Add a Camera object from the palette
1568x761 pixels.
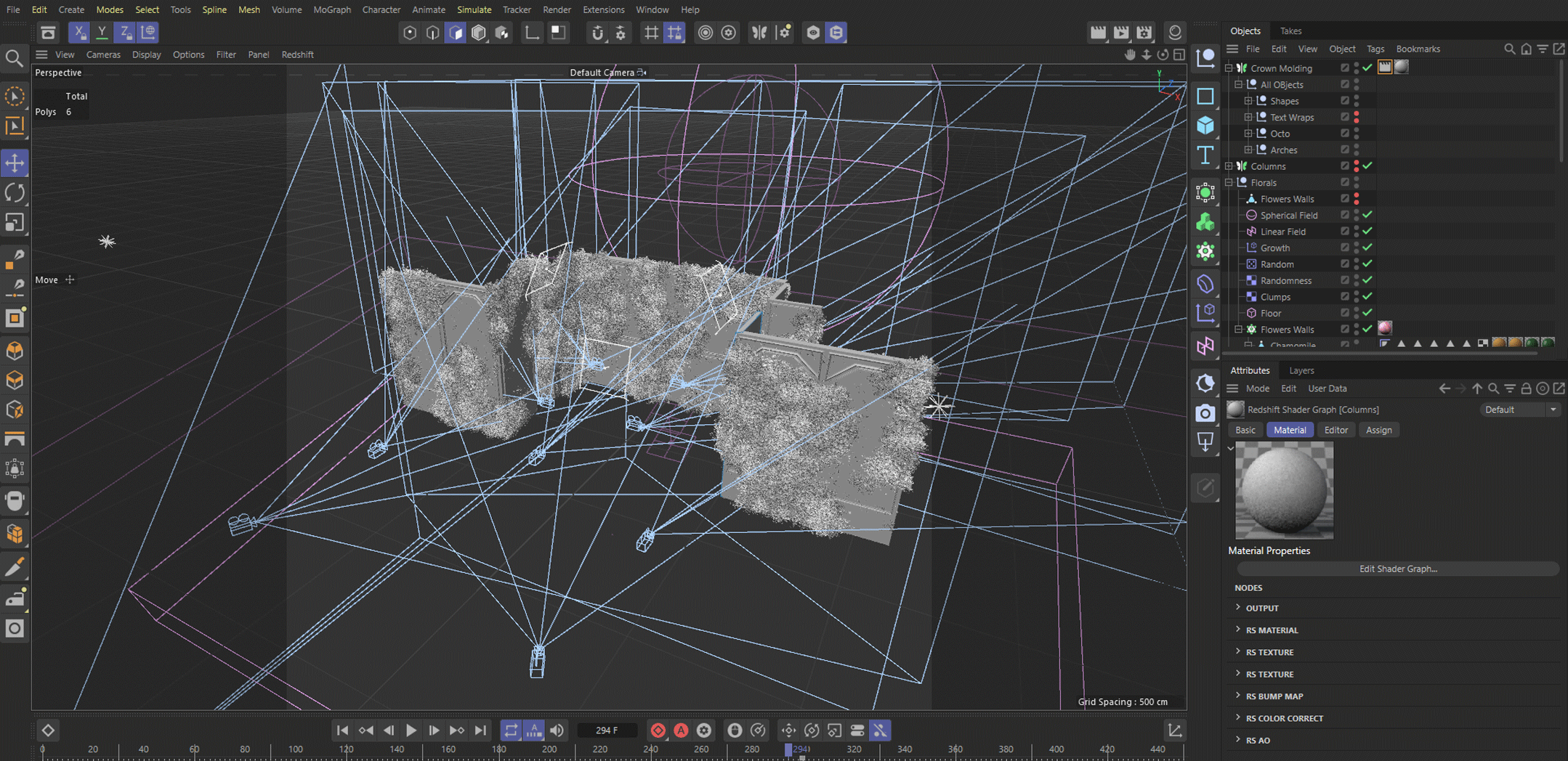(1205, 413)
